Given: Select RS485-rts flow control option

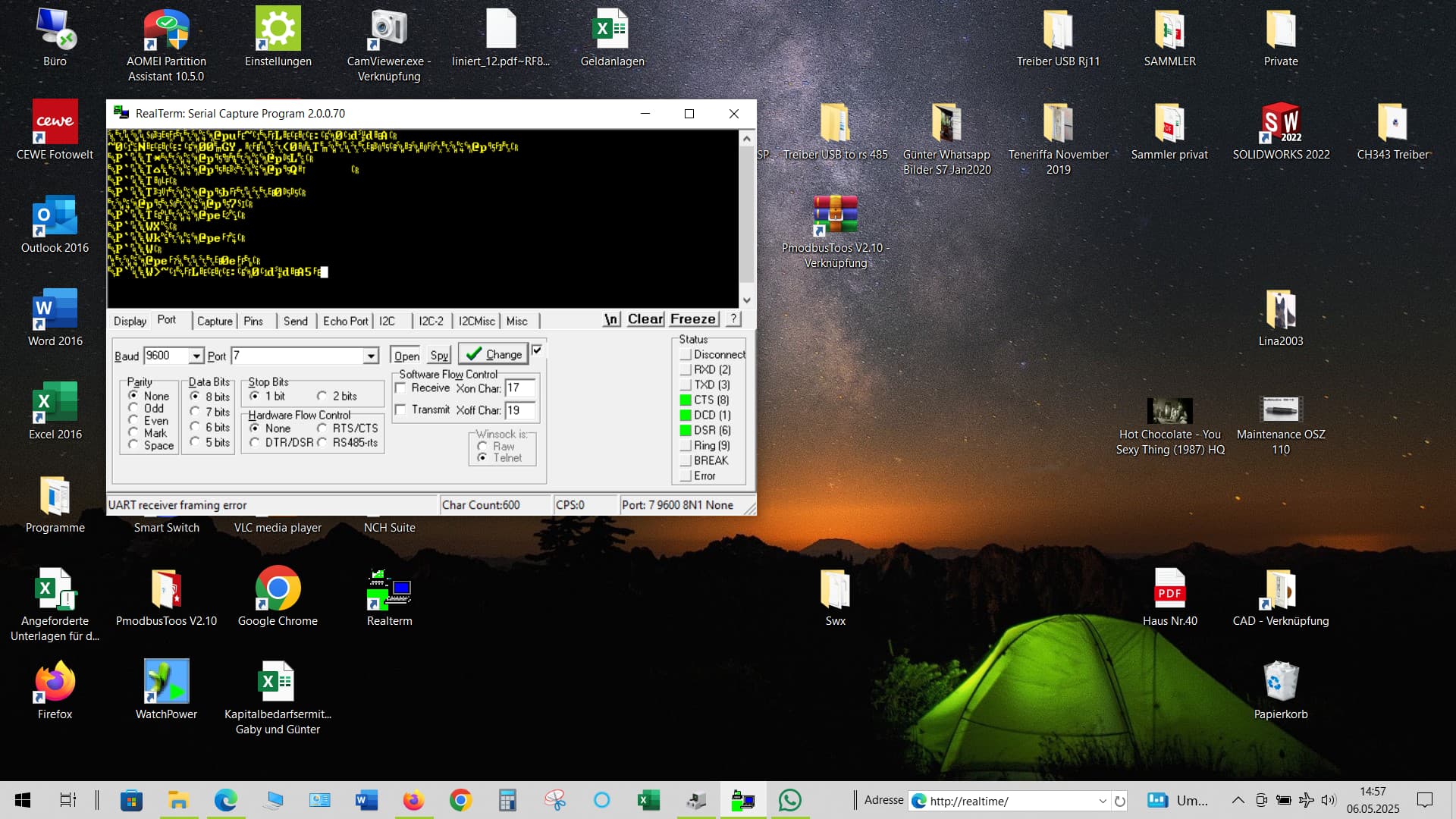Looking at the screenshot, I should tap(322, 442).
